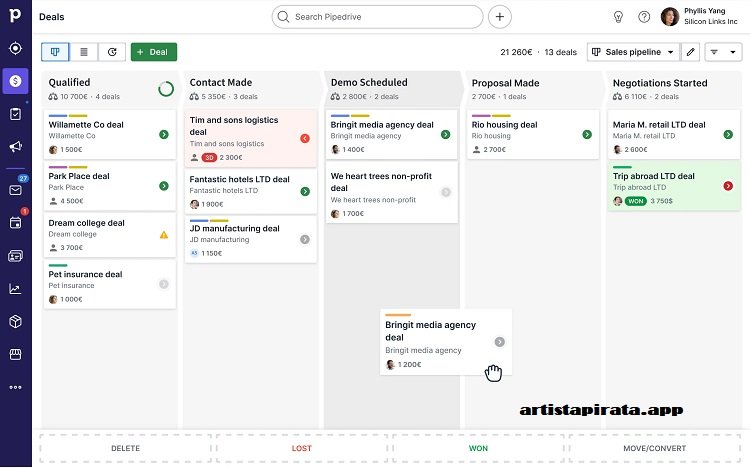Viewport: 750px width, 468px height.
Task: Click red overdue arrow on Tim and sons deal
Action: [x=305, y=138]
